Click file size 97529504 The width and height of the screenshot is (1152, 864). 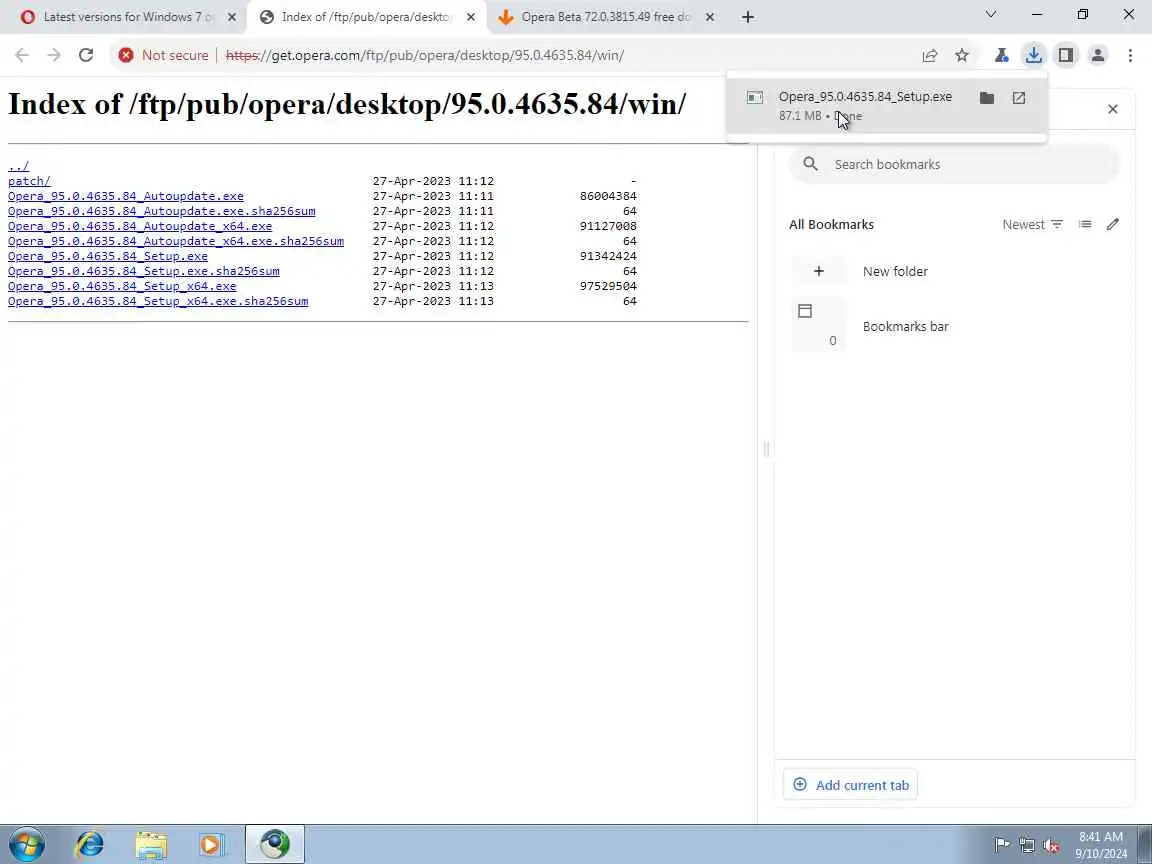click(608, 286)
